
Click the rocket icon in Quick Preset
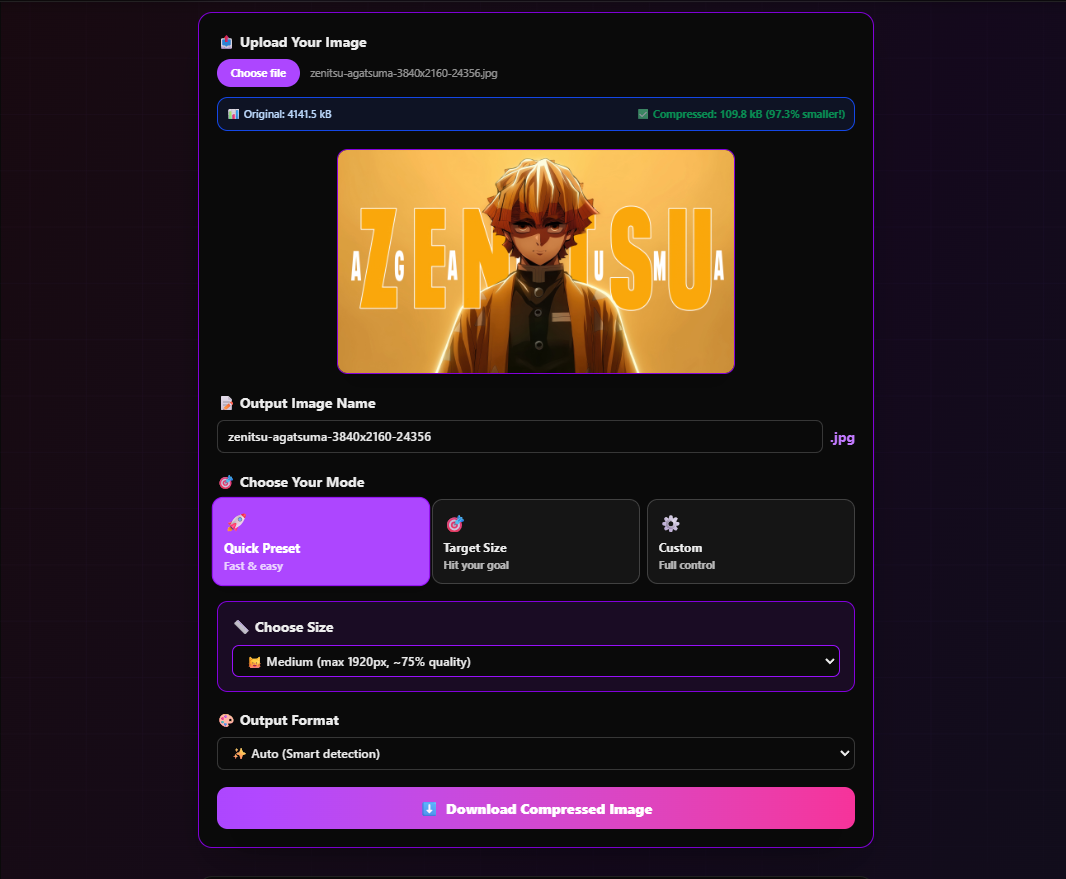pyautogui.click(x=235, y=522)
